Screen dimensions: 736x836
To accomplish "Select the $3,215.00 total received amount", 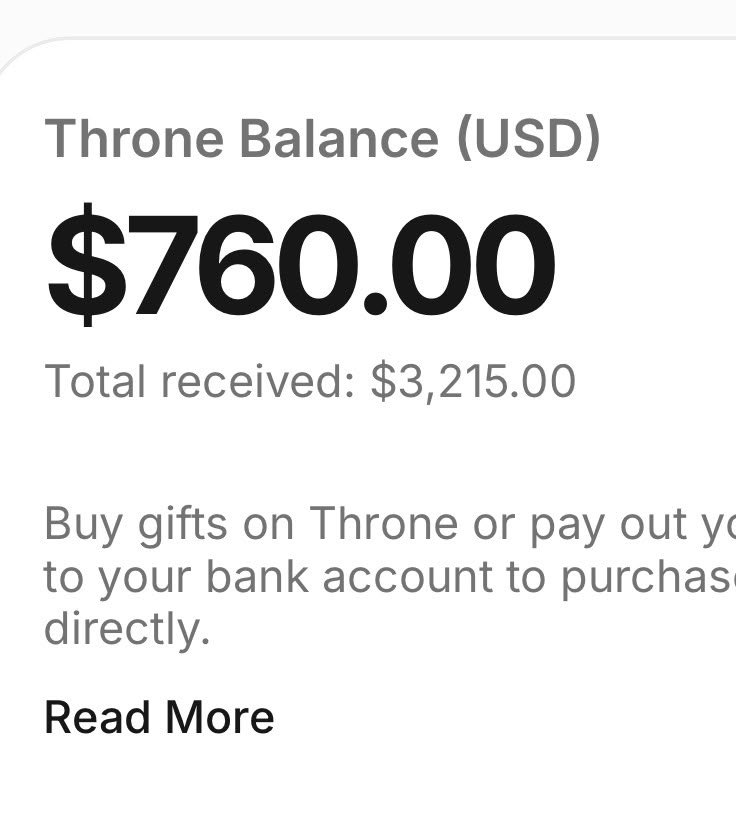I will (473, 382).
